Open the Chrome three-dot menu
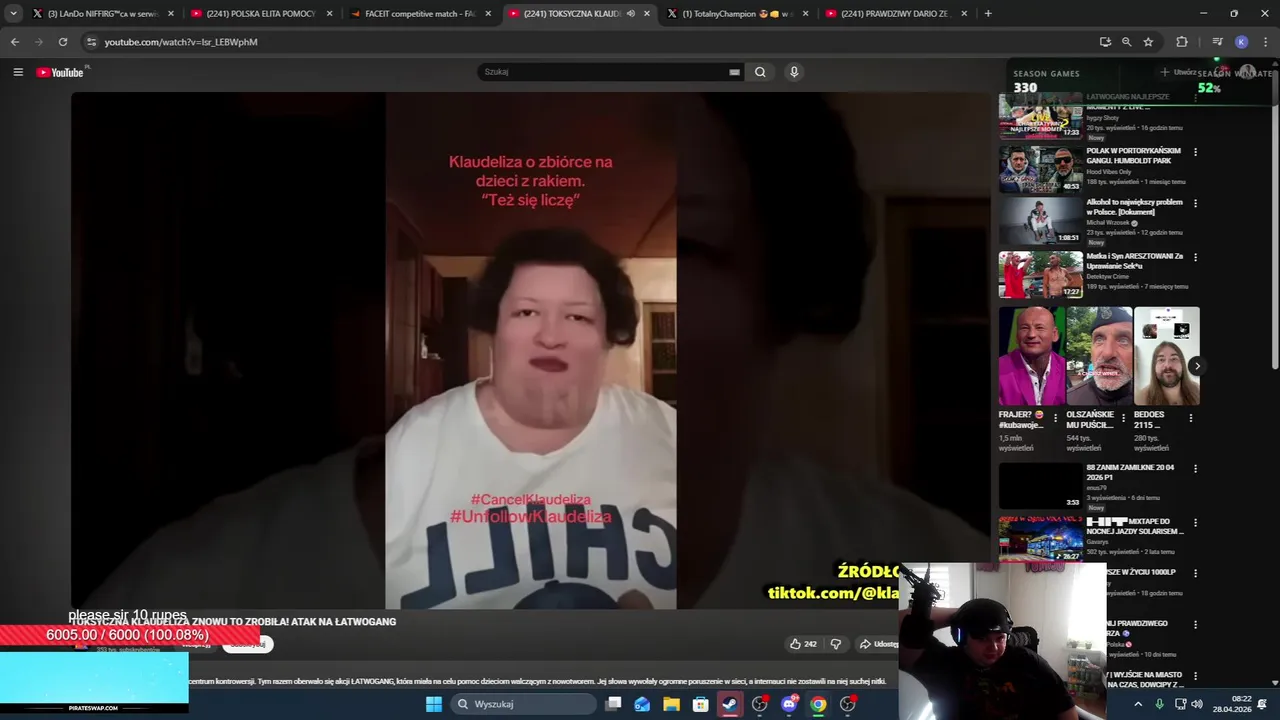Image resolution: width=1280 pixels, height=720 pixels. (x=1265, y=42)
